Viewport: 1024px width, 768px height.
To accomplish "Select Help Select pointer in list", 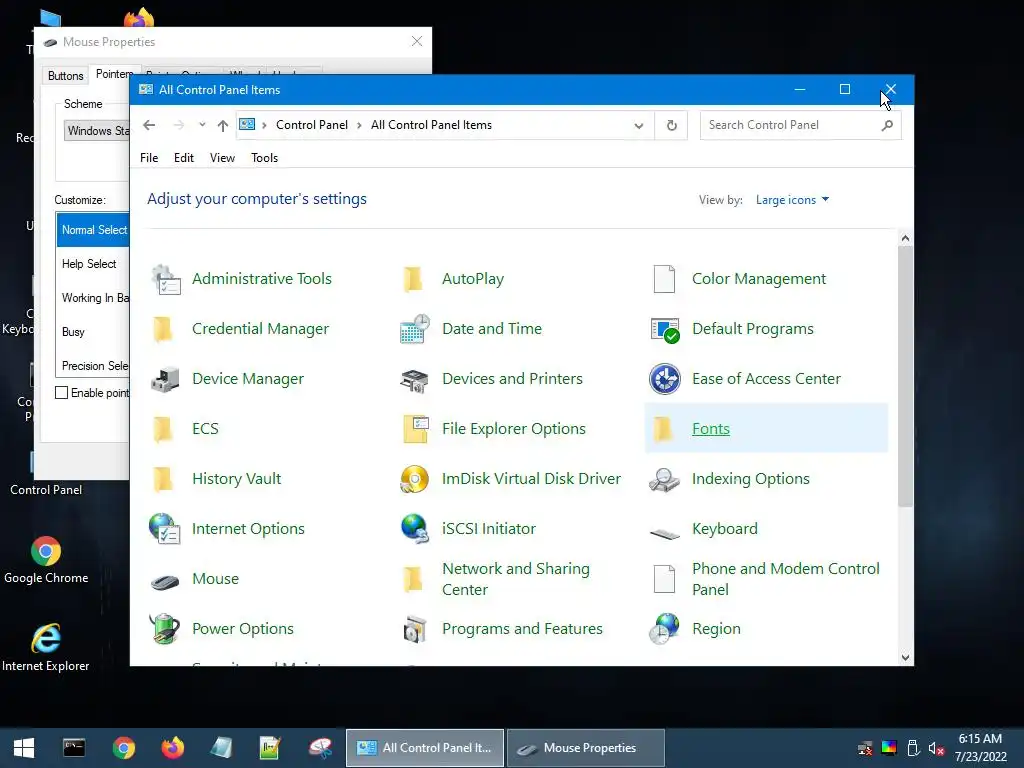I will (93, 264).
